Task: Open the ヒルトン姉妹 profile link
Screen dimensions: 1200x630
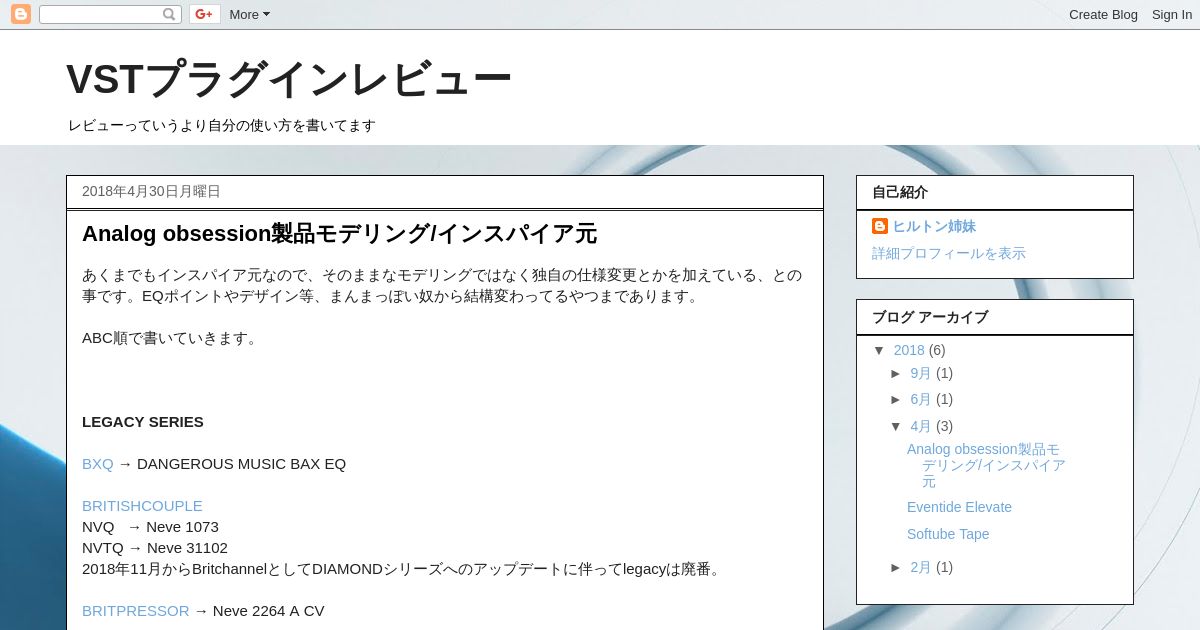Action: [x=934, y=227]
